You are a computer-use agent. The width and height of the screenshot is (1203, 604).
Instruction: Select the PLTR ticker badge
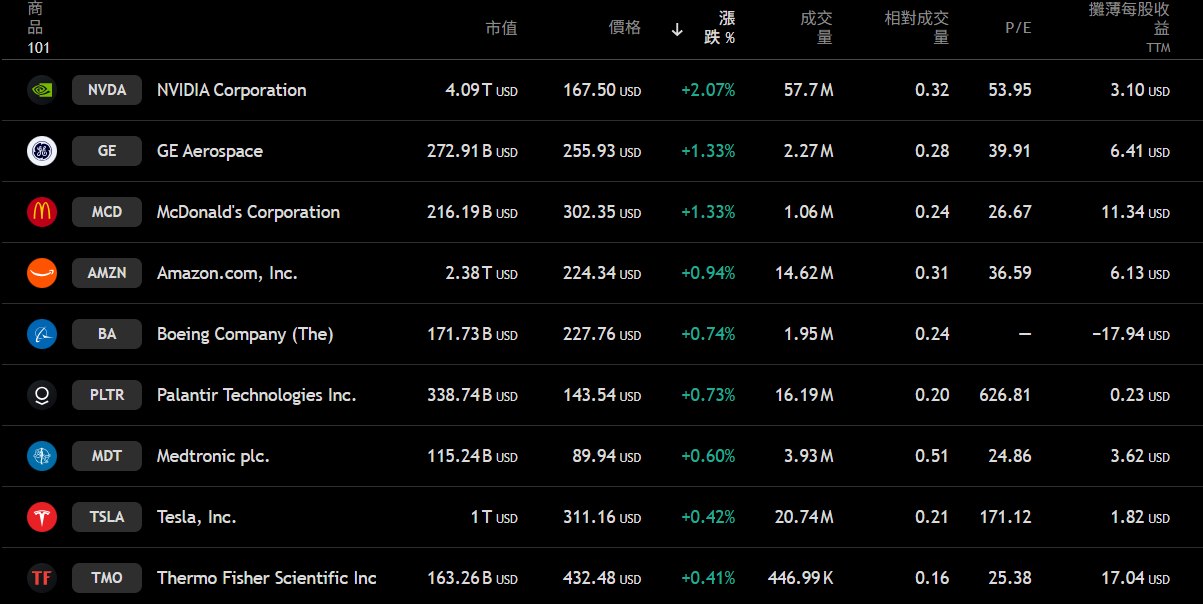click(x=107, y=395)
